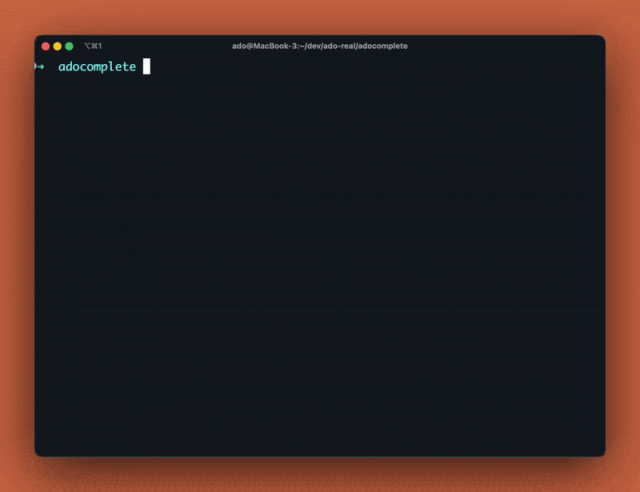Click the center of the empty terminal area

(x=320, y=260)
